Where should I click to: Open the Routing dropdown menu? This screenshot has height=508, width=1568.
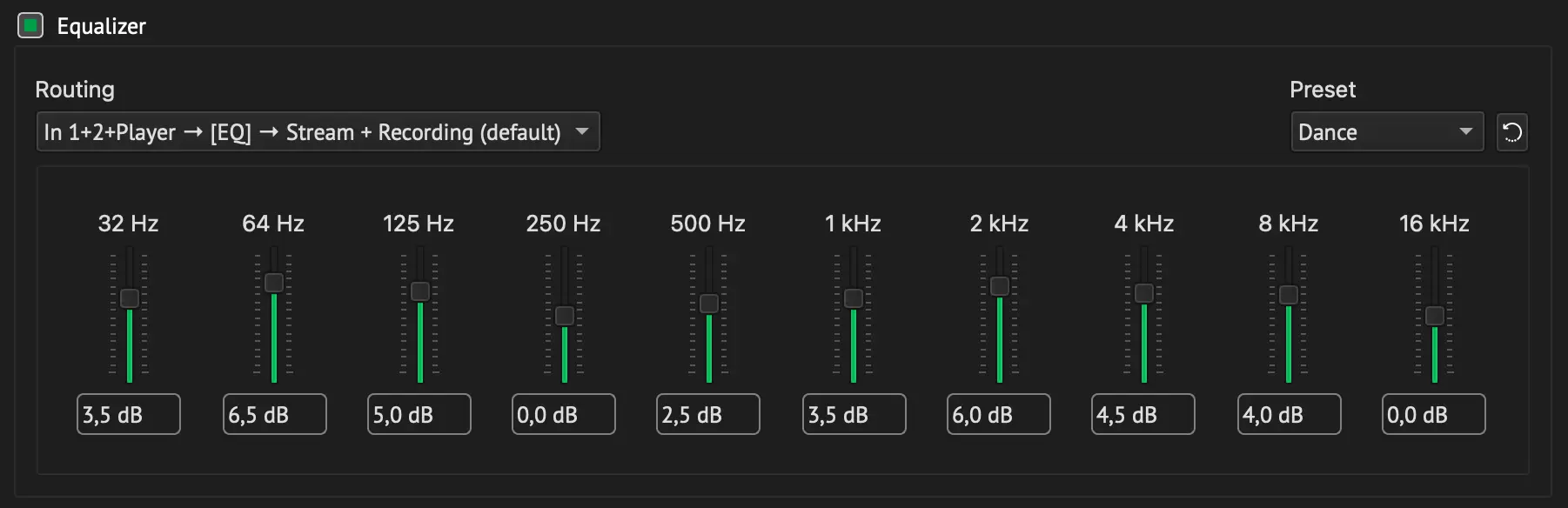pyautogui.click(x=318, y=132)
